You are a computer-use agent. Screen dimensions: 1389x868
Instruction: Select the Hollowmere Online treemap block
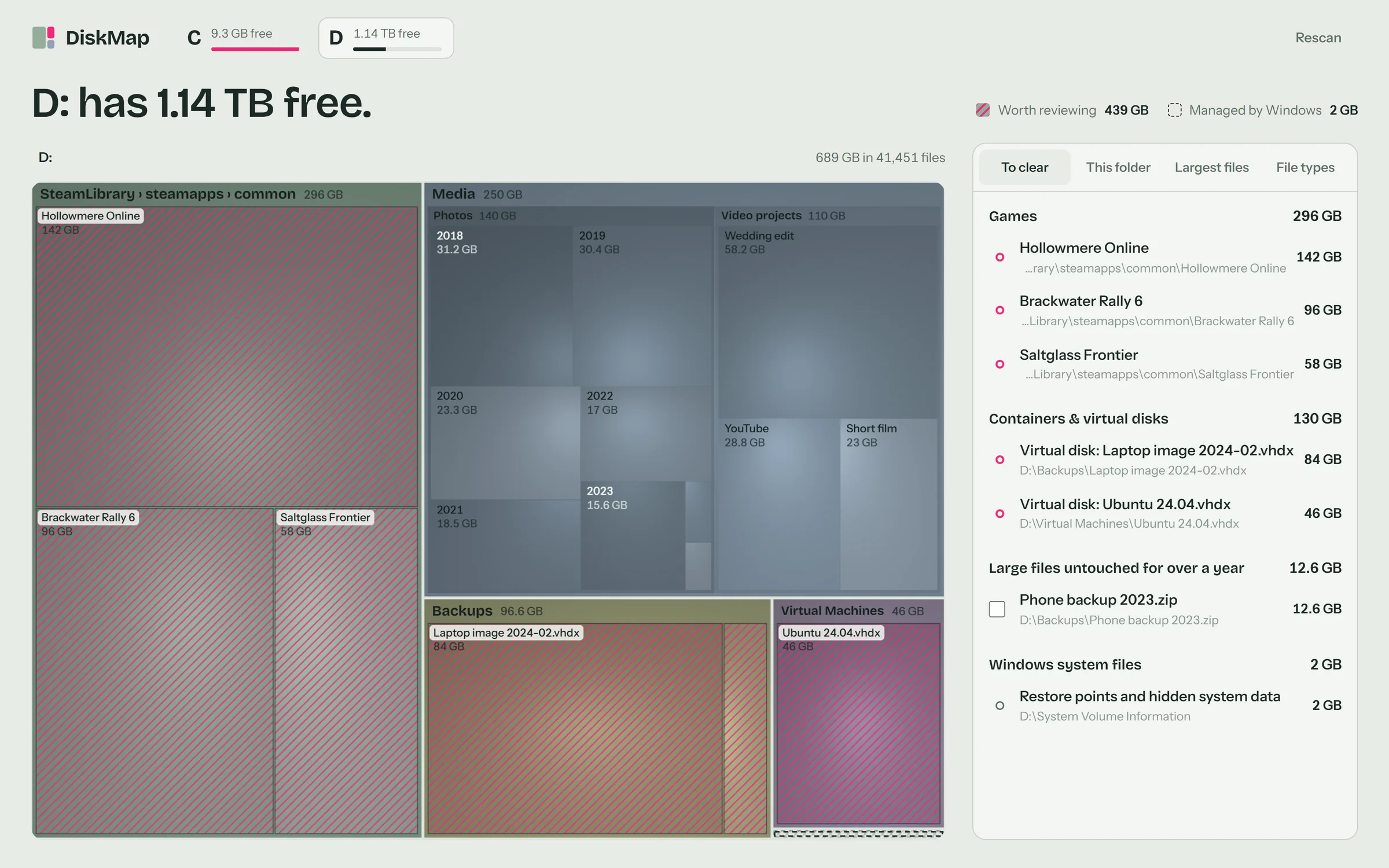pyautogui.click(x=227, y=356)
